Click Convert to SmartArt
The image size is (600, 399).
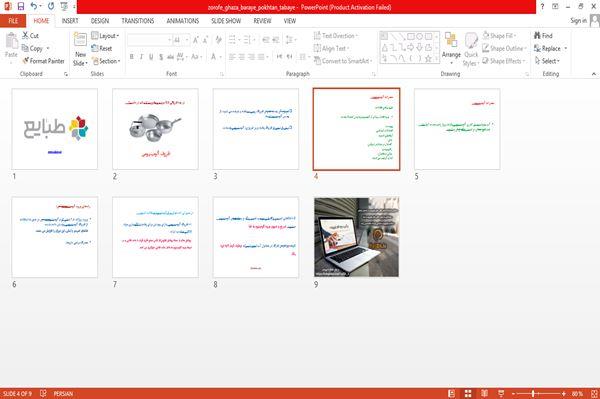coord(343,61)
